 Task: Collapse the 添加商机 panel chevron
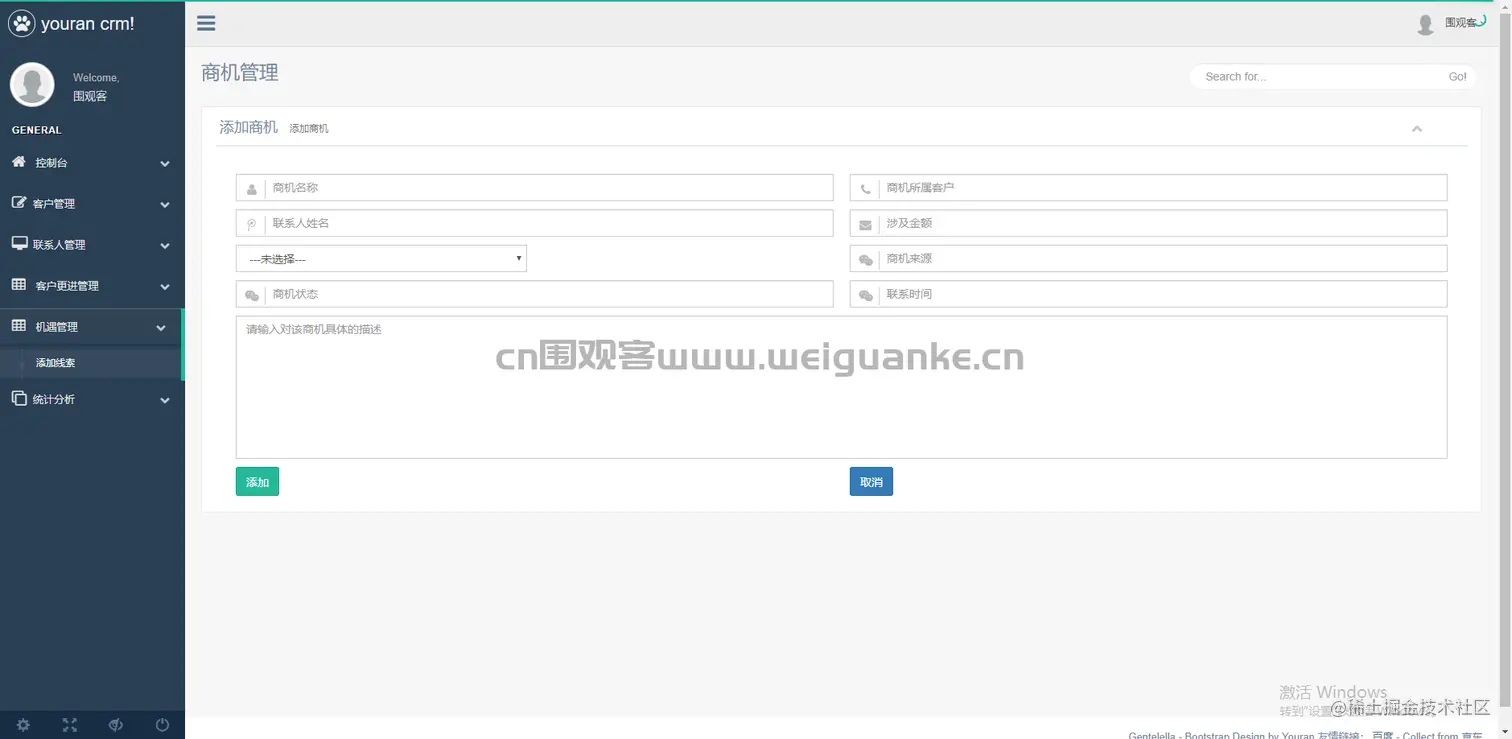(x=1417, y=128)
